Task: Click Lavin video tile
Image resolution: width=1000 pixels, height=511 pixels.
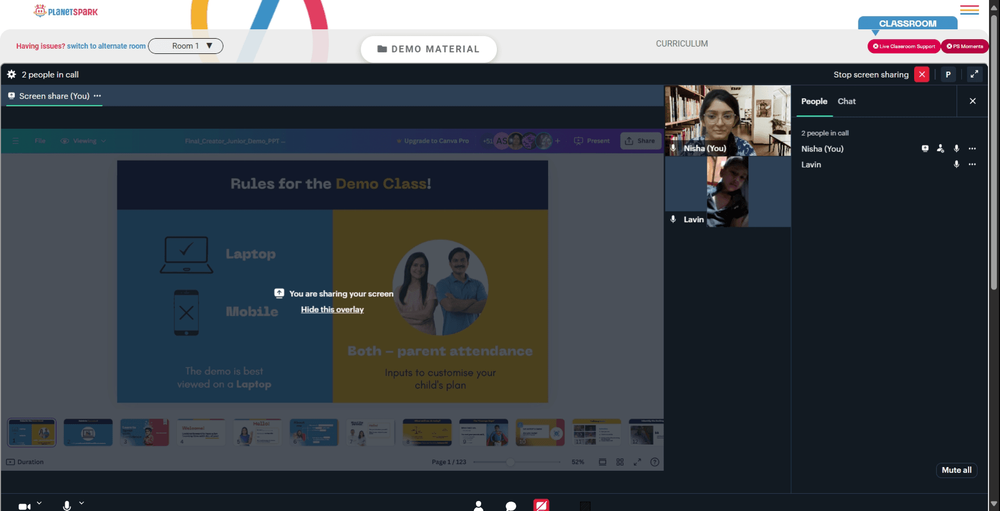Action: pyautogui.click(x=728, y=191)
